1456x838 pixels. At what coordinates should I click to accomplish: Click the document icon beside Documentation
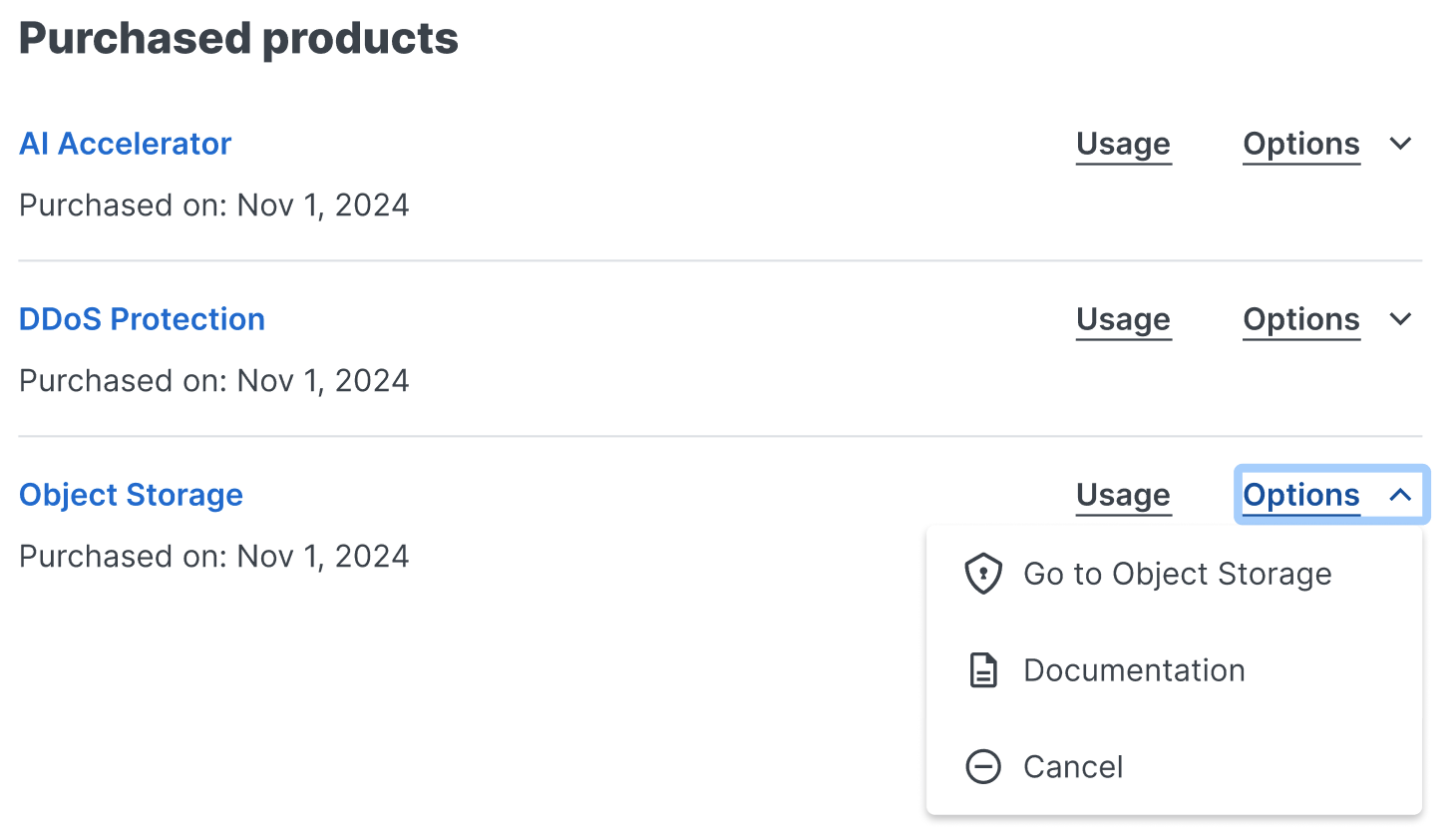point(983,669)
